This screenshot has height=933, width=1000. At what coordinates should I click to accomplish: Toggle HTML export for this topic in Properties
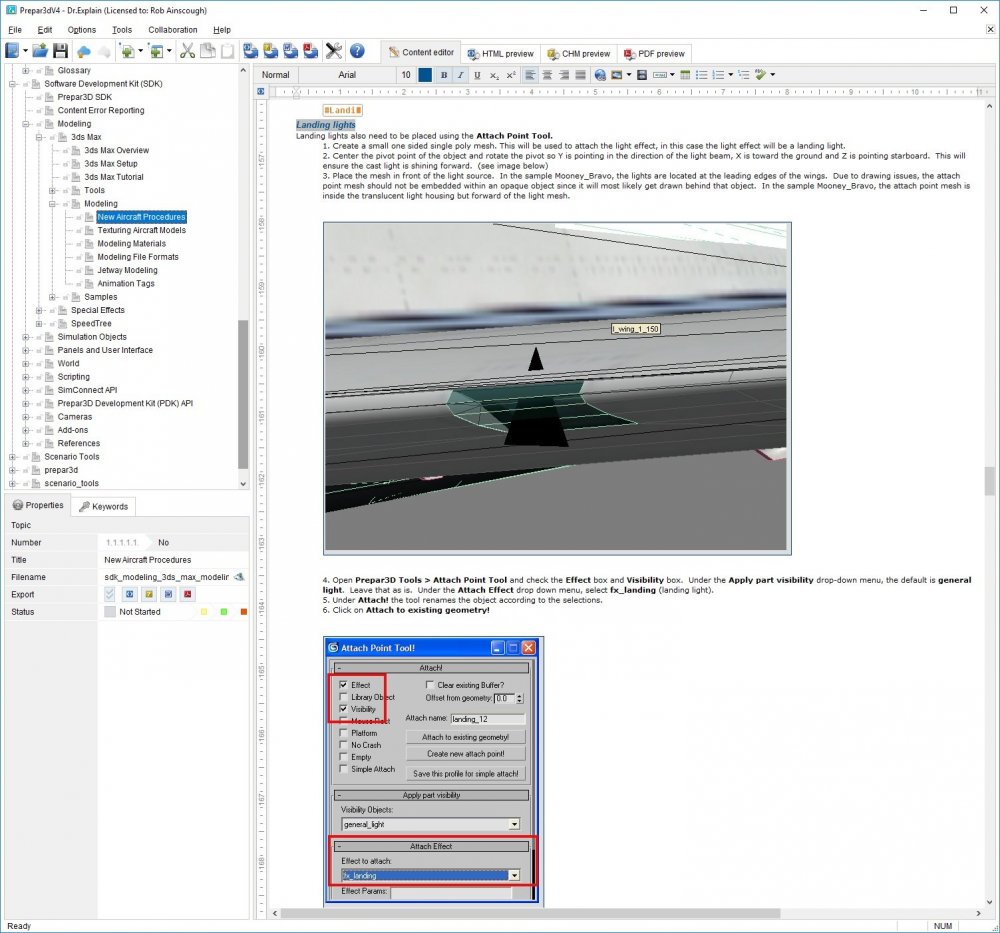[x=129, y=594]
